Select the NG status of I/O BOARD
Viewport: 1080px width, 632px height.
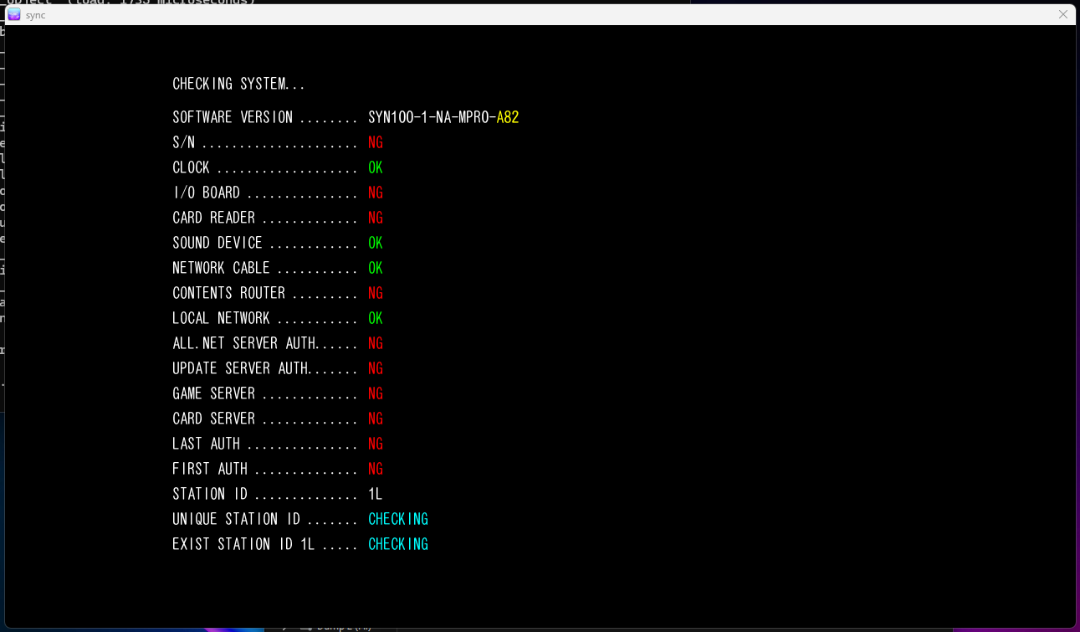pyautogui.click(x=375, y=192)
